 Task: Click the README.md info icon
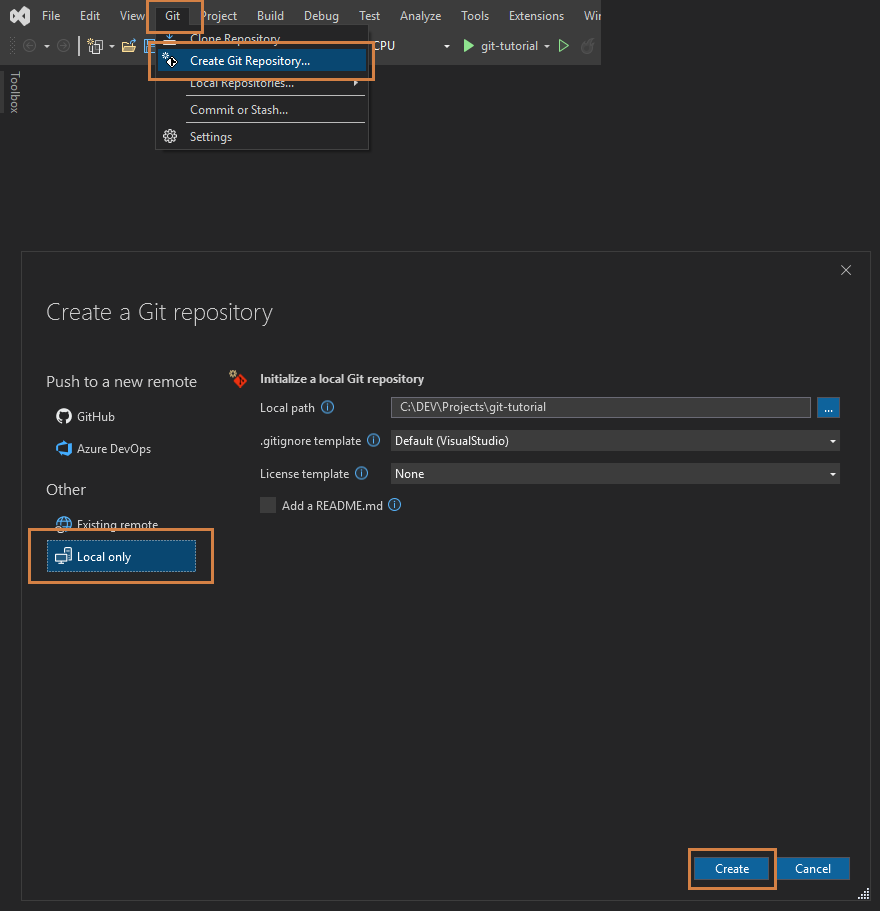click(394, 505)
